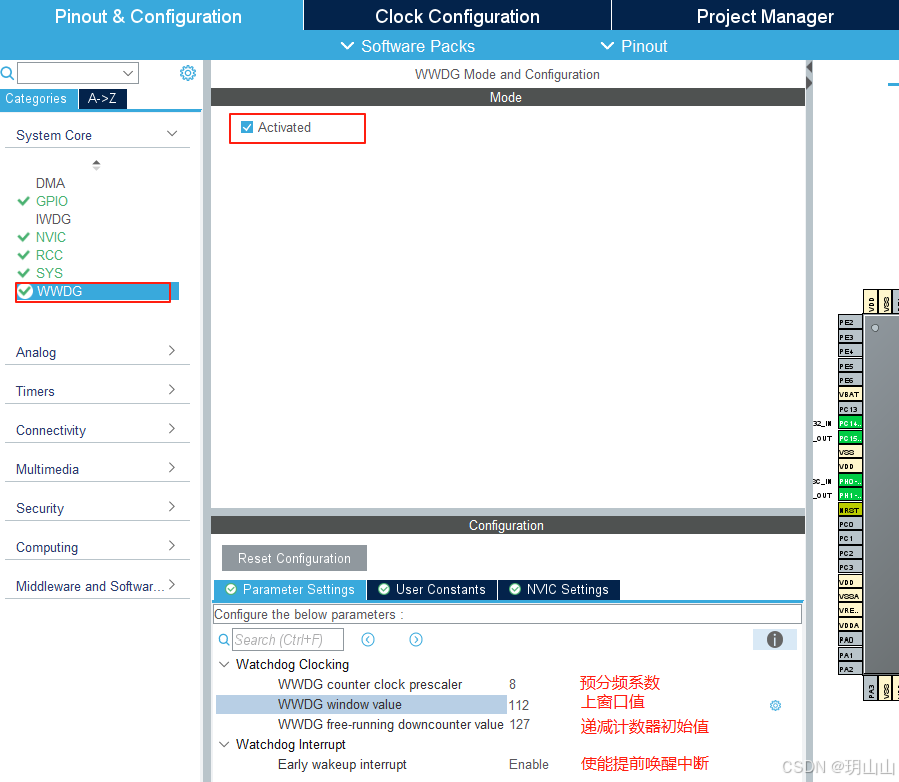899x782 pixels.
Task: Switch to A->Z view tab
Action: [102, 99]
